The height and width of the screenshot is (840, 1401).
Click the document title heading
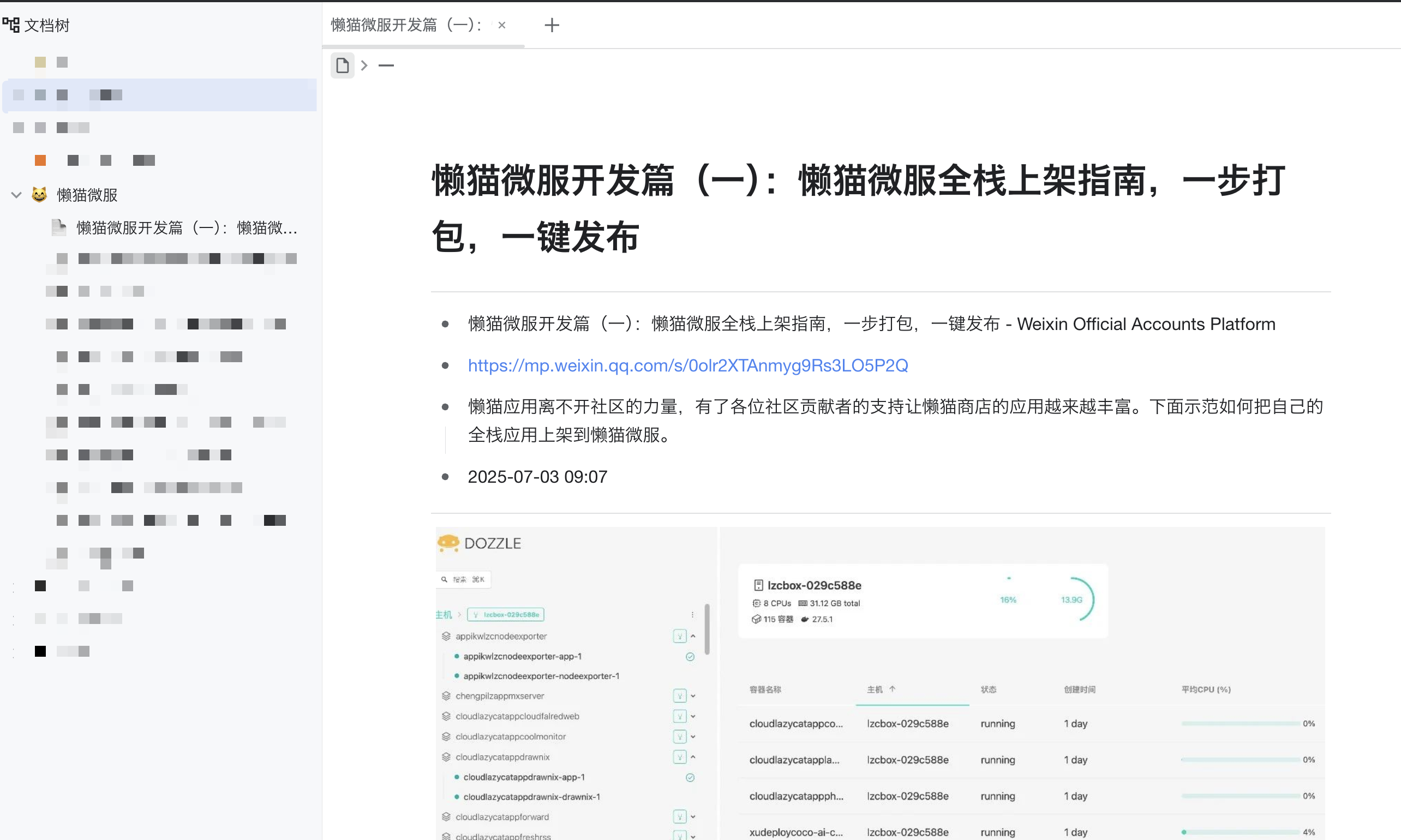coord(859,208)
